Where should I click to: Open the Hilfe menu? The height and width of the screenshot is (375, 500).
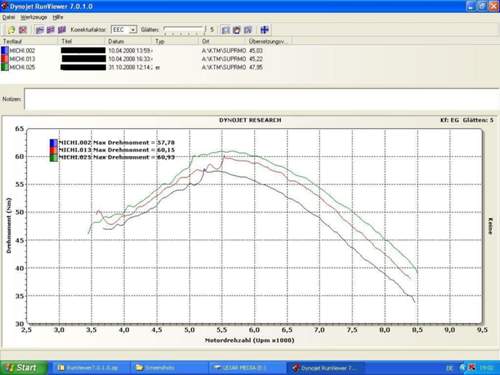point(58,17)
